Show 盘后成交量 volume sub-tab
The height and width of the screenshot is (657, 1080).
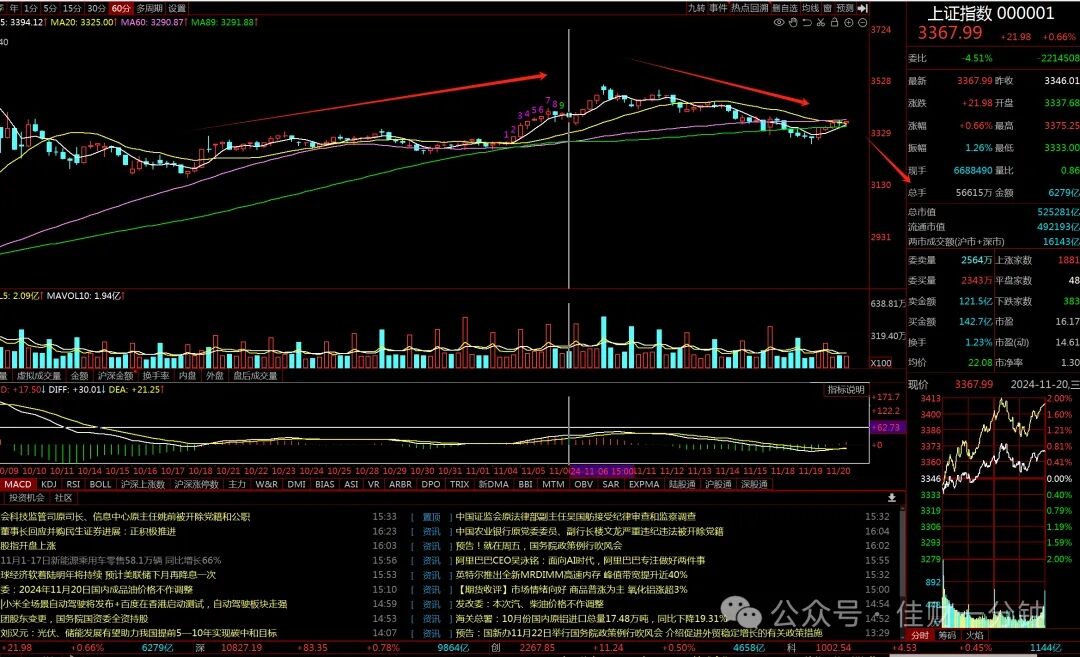[x=255, y=376]
